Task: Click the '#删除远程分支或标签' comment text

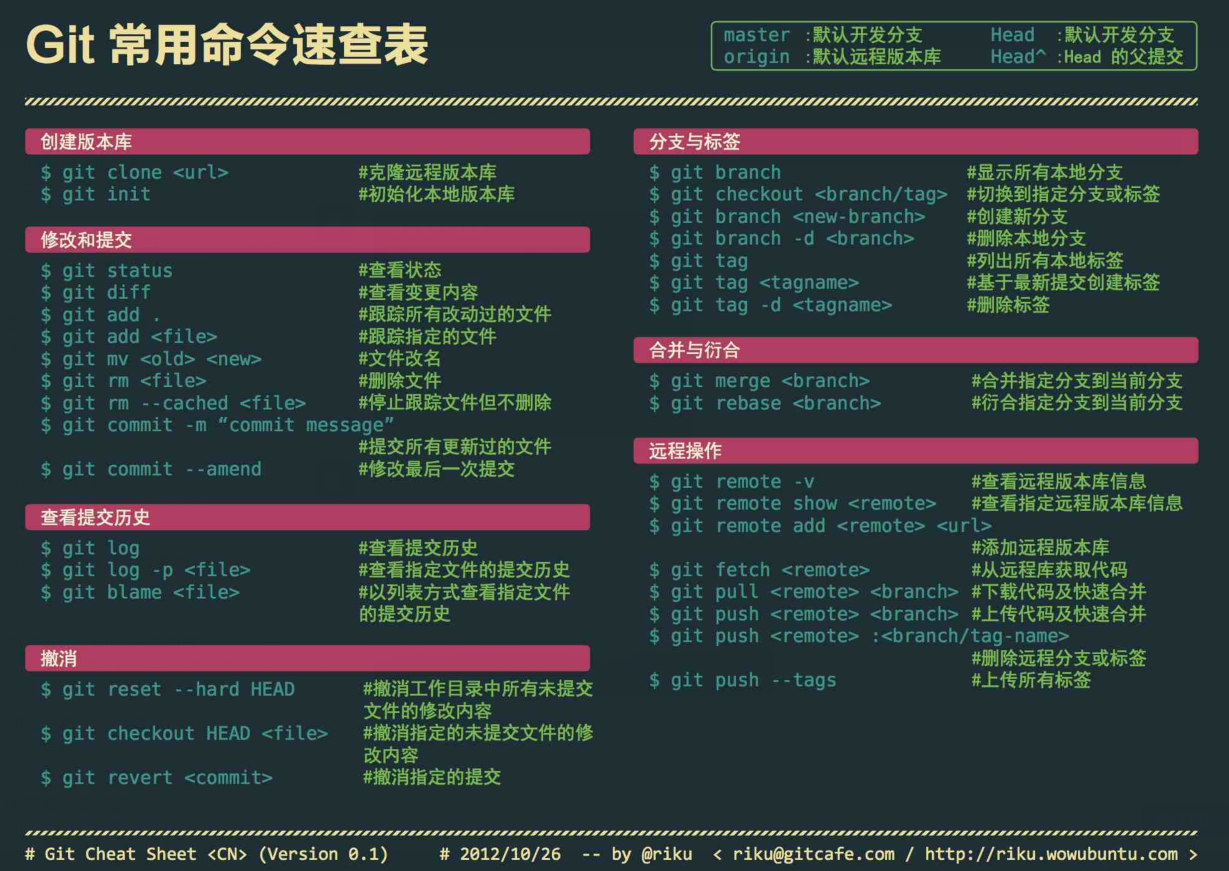Action: click(1058, 658)
